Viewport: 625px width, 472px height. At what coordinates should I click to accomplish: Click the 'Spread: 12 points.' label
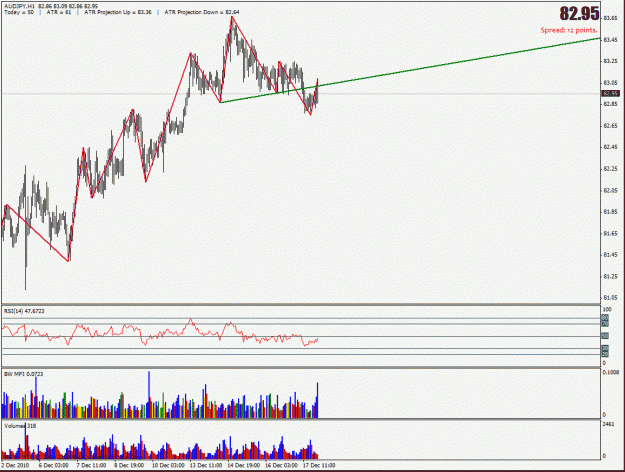(569, 30)
